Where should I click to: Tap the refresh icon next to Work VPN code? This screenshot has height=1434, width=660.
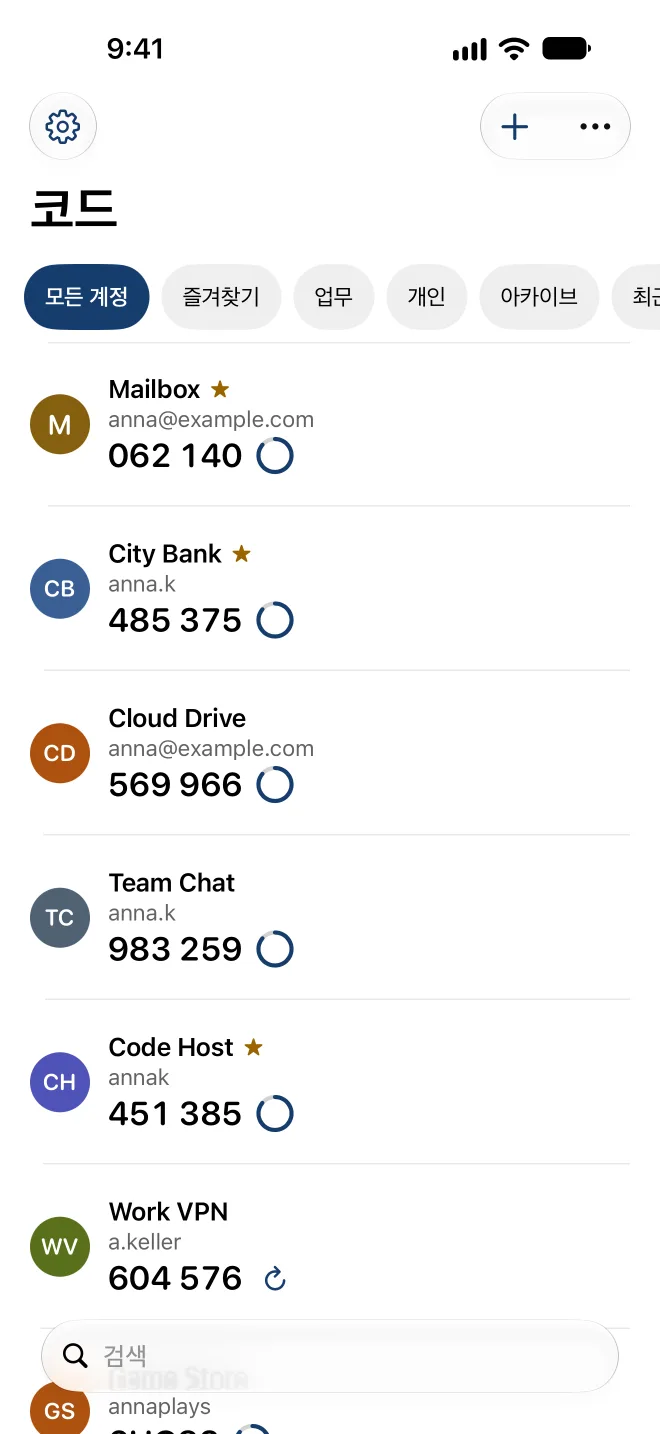pos(275,1278)
